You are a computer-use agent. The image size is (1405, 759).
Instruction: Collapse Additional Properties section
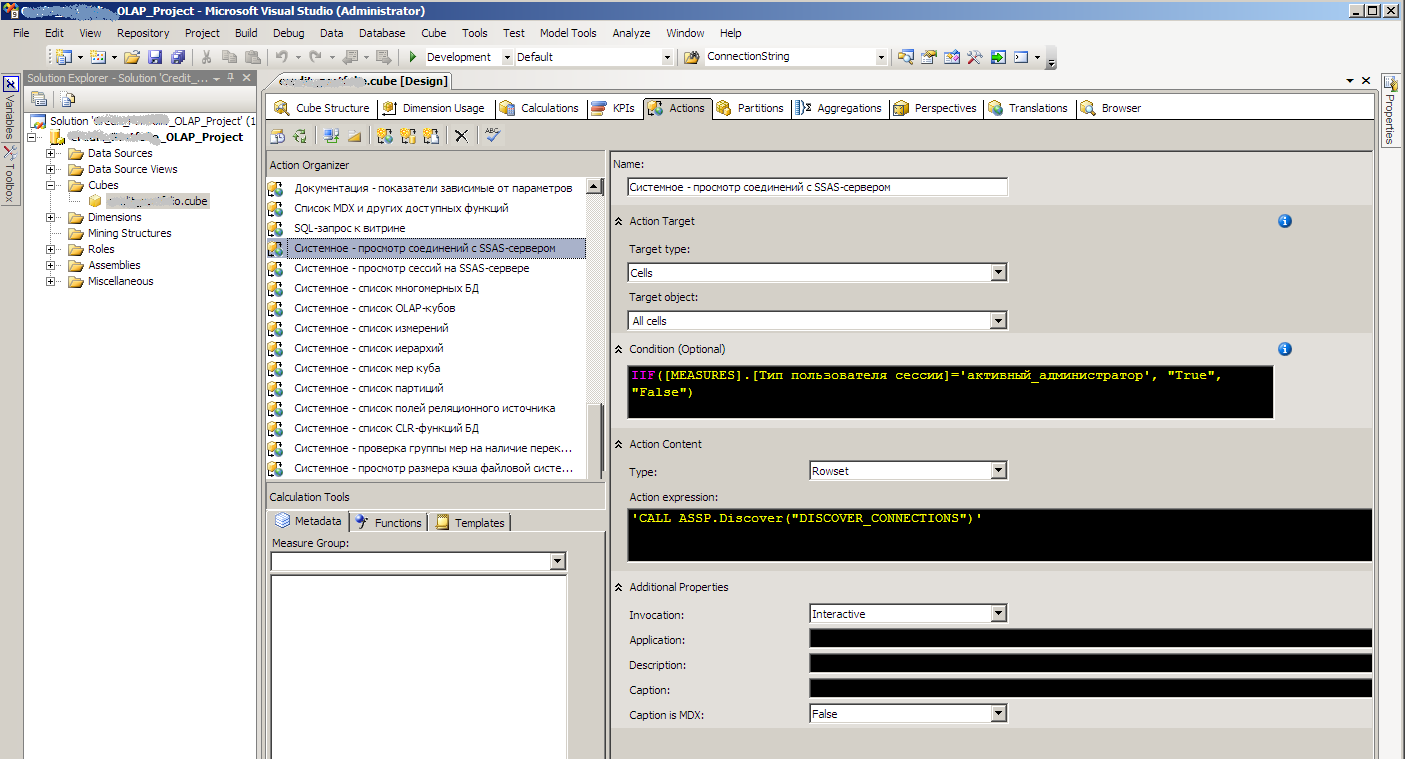click(x=618, y=587)
